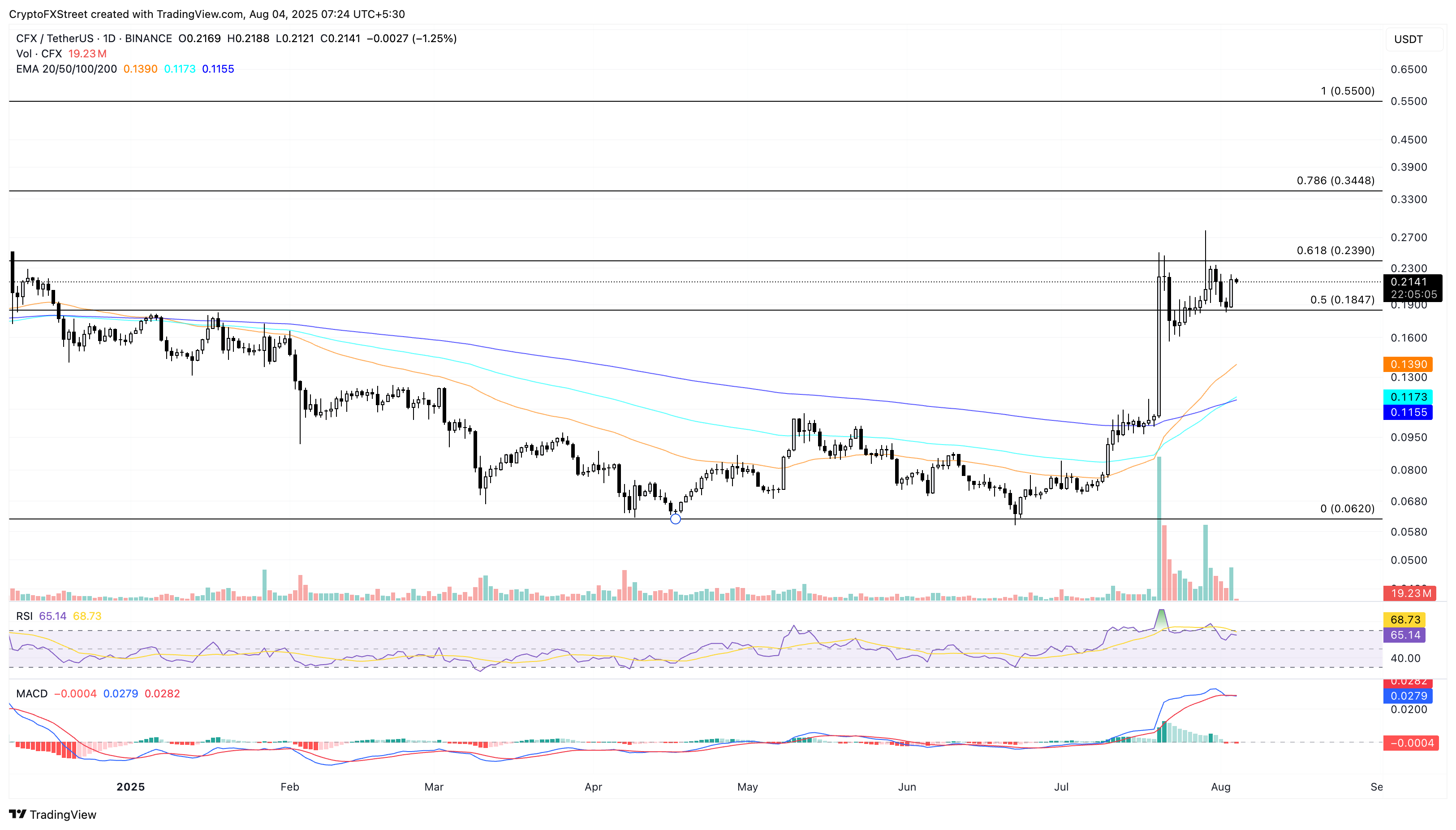Image resolution: width=1456 pixels, height=830 pixels.
Task: Open the USDT currency selector
Action: pyautogui.click(x=1414, y=39)
